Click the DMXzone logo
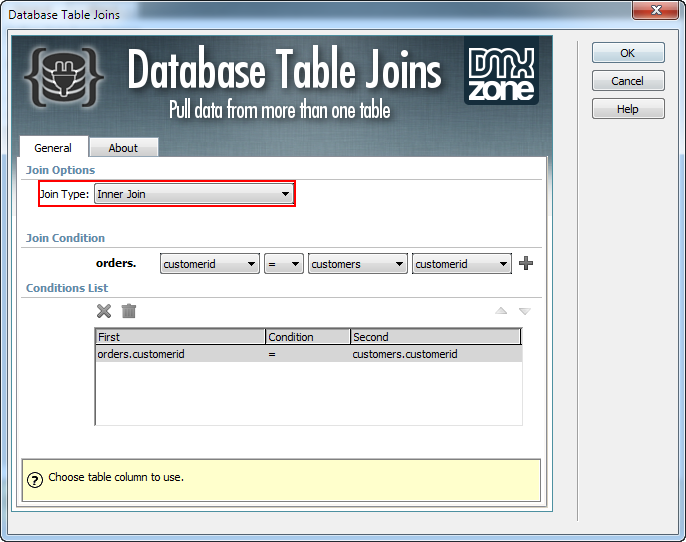This screenshot has height=542, width=686. tap(501, 71)
